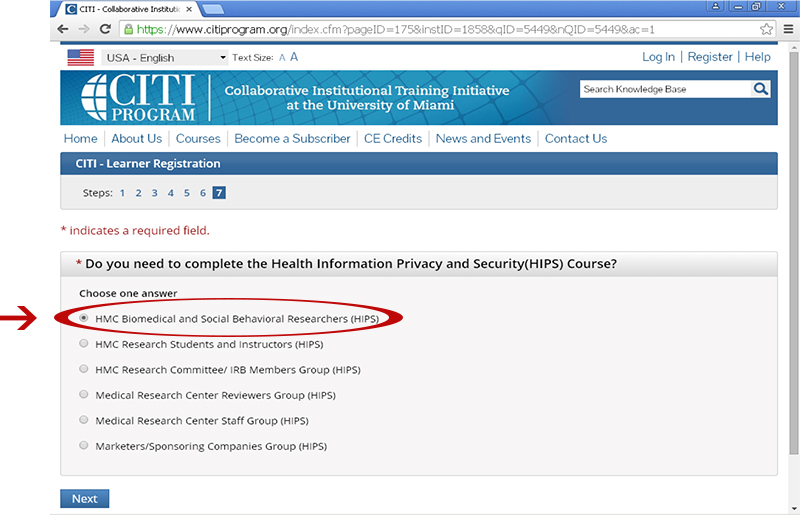Click the Search Knowledge Base field

[665, 89]
